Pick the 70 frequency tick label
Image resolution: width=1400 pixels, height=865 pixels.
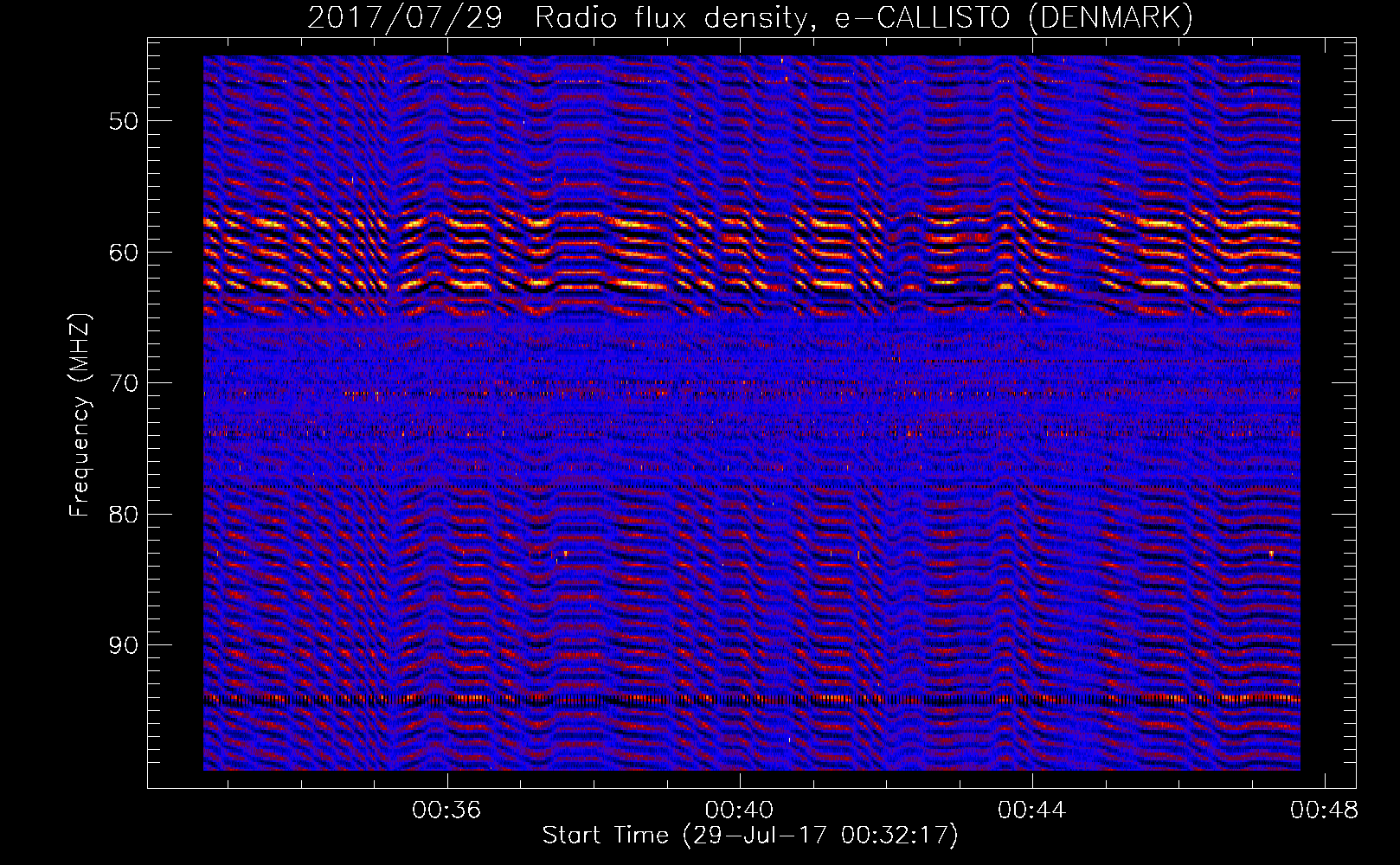124,383
